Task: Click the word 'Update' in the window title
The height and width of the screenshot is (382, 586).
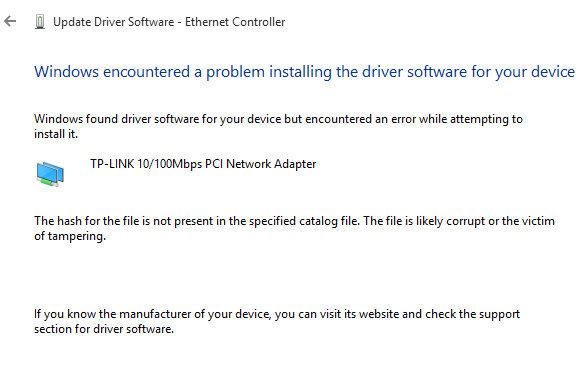Action: 72,22
